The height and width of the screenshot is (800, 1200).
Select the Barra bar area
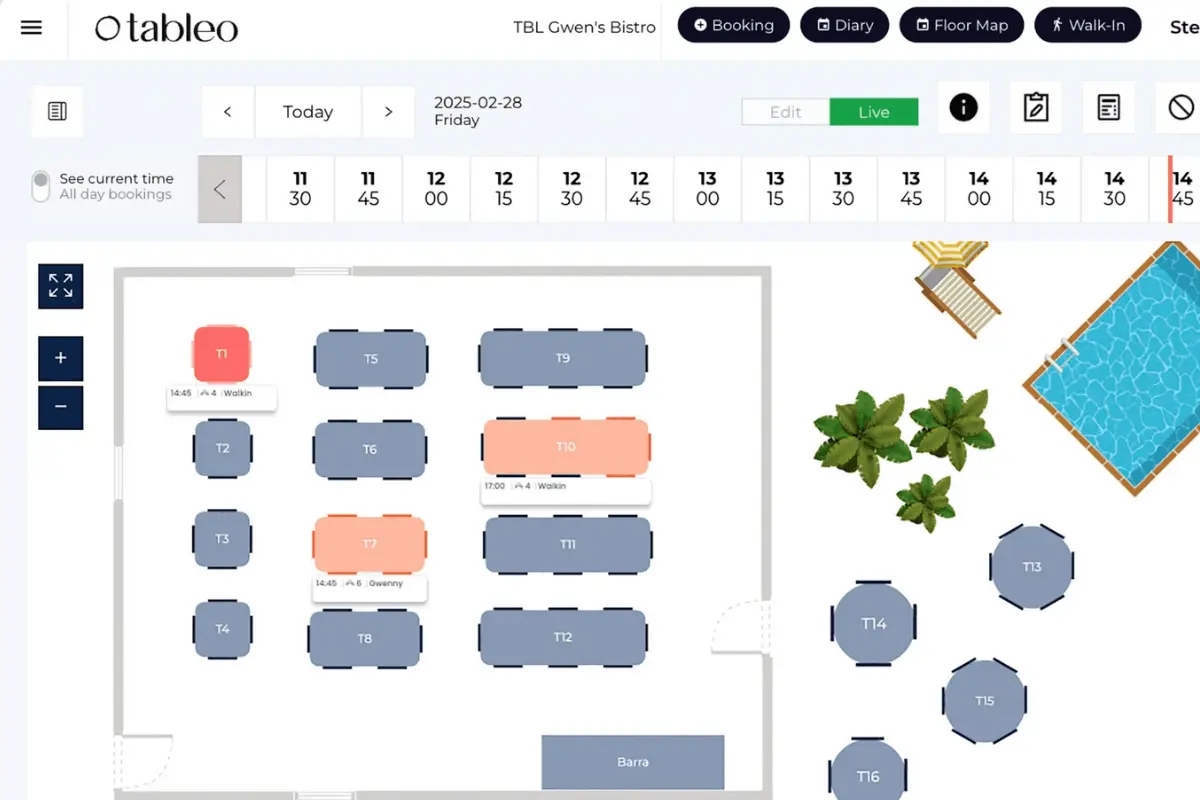(x=633, y=762)
